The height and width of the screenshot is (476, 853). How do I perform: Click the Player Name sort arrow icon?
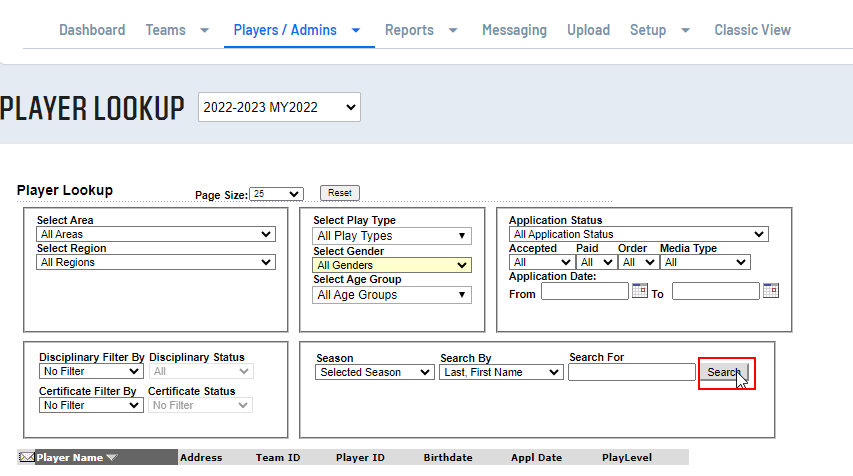pyautogui.click(x=111, y=458)
